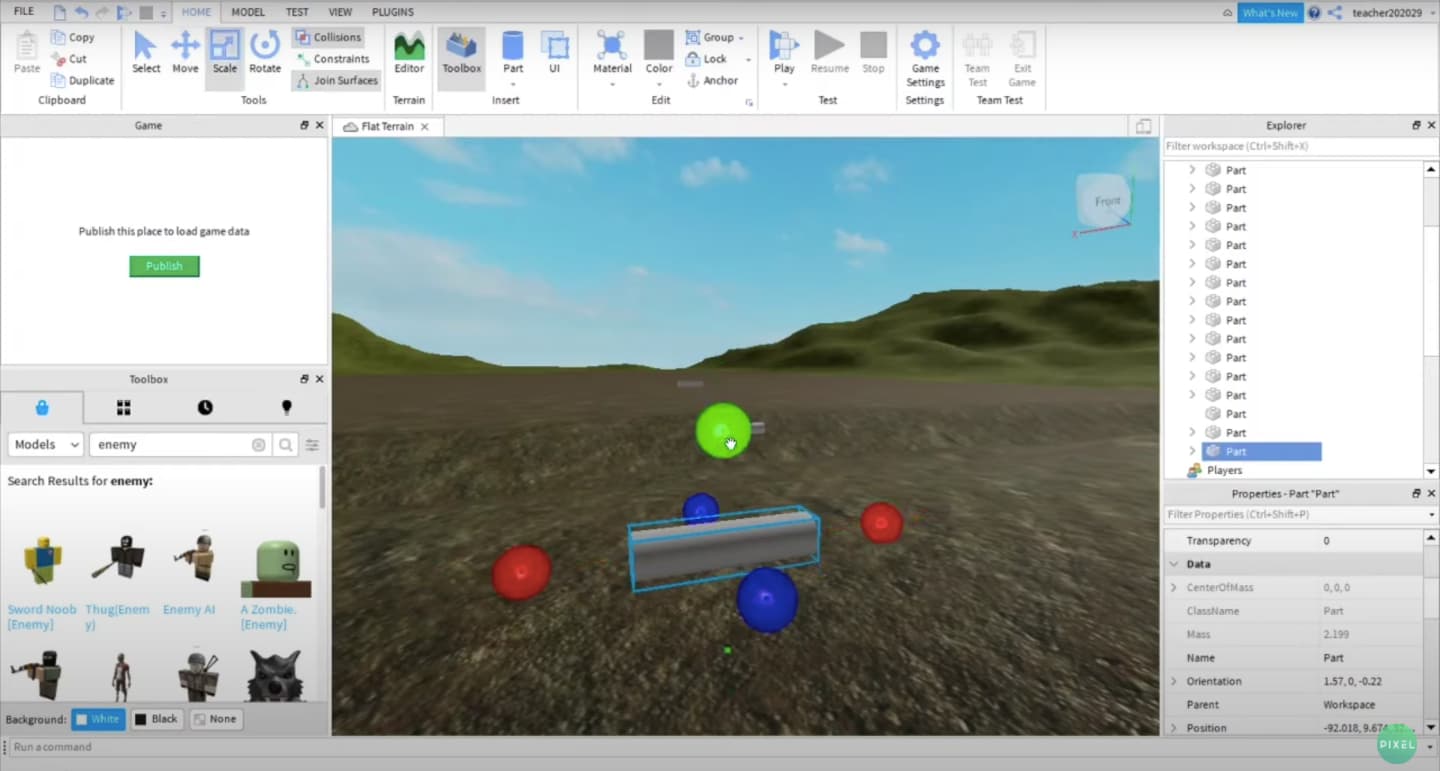This screenshot has width=1440, height=771.
Task: Select Players in the Explorer tree
Action: 1224,470
